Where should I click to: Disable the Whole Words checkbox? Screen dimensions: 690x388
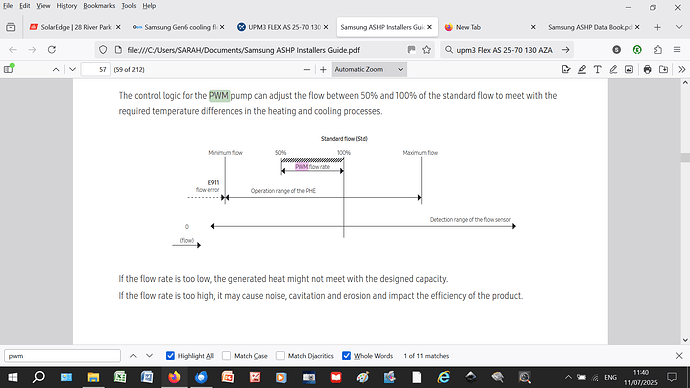[x=346, y=356]
